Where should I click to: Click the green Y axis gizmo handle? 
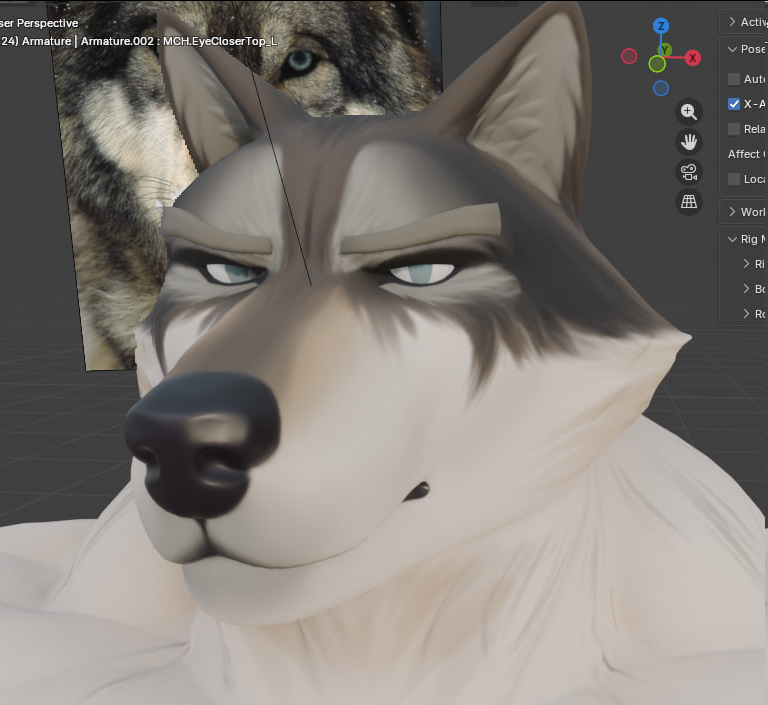click(664, 50)
